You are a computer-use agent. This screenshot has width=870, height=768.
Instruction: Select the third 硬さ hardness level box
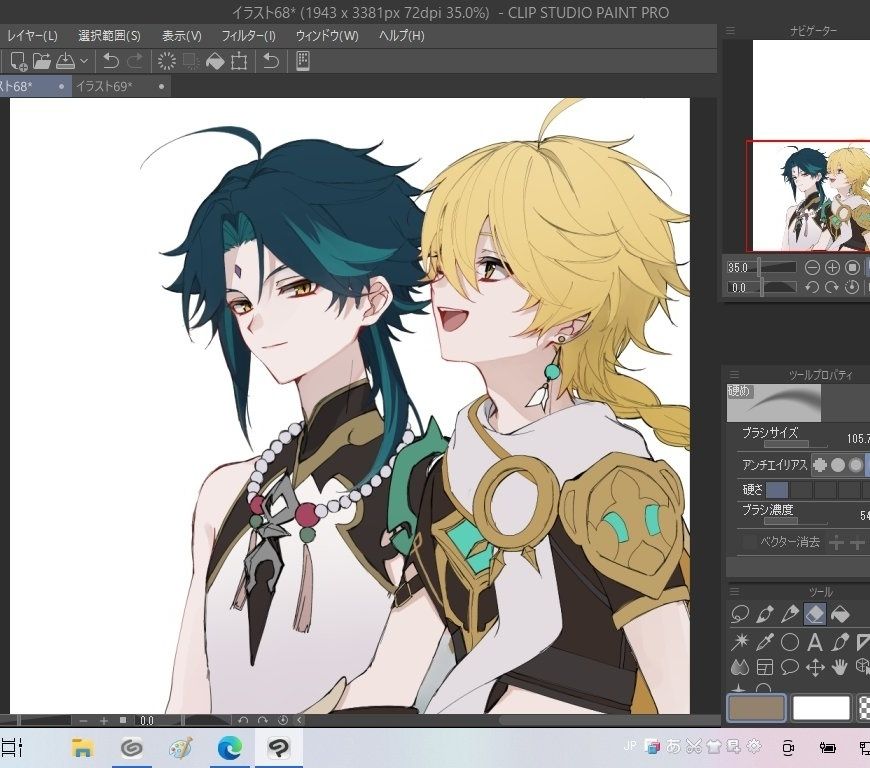coord(825,489)
